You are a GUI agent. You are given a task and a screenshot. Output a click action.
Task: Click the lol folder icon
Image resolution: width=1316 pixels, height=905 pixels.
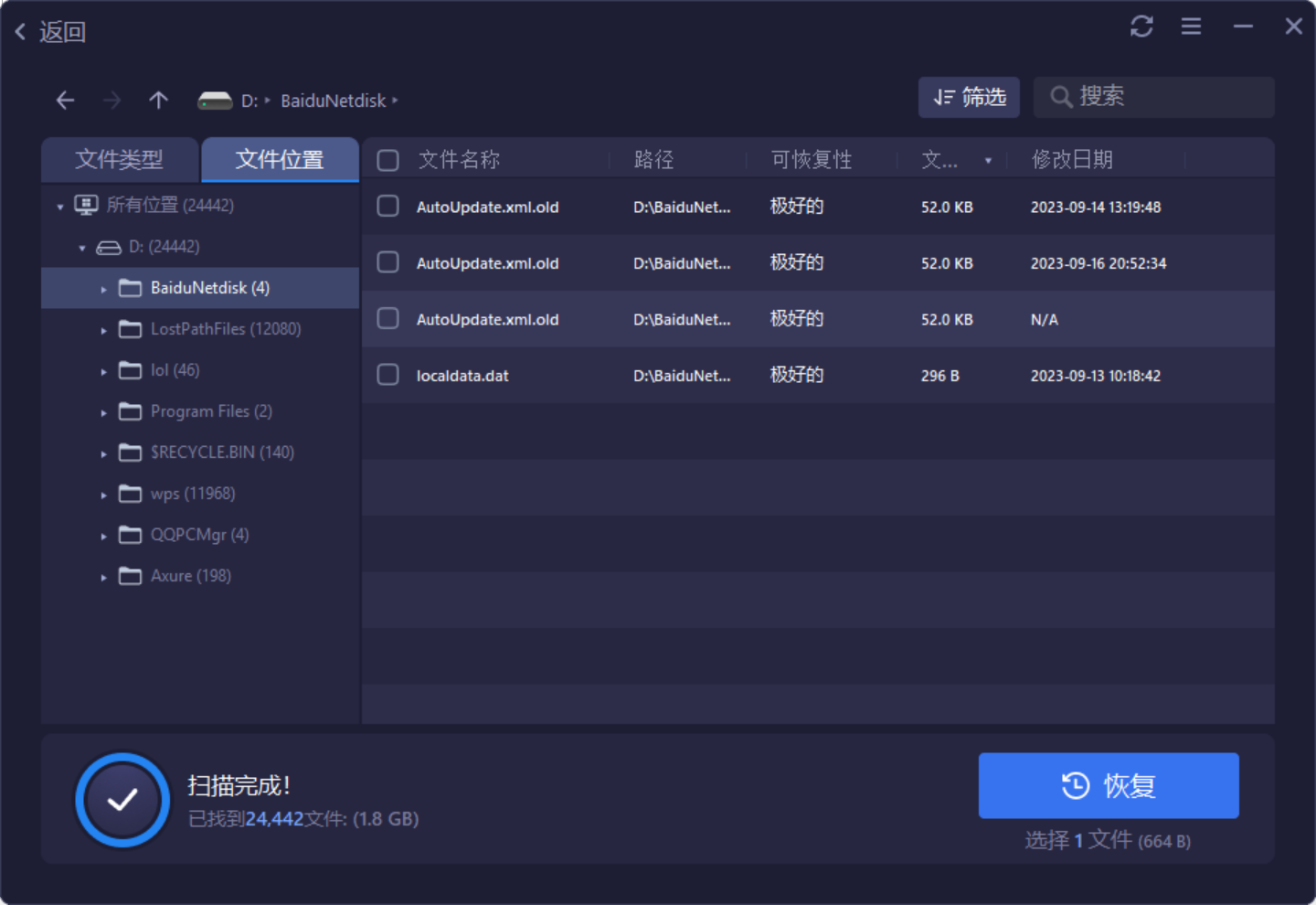tap(131, 370)
